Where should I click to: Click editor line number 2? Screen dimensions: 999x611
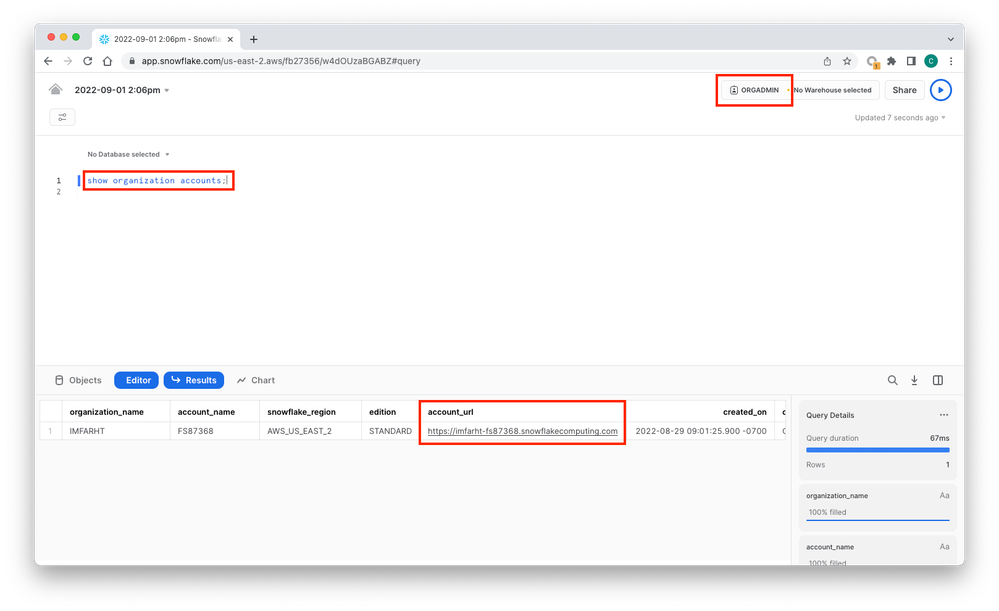tap(59, 192)
